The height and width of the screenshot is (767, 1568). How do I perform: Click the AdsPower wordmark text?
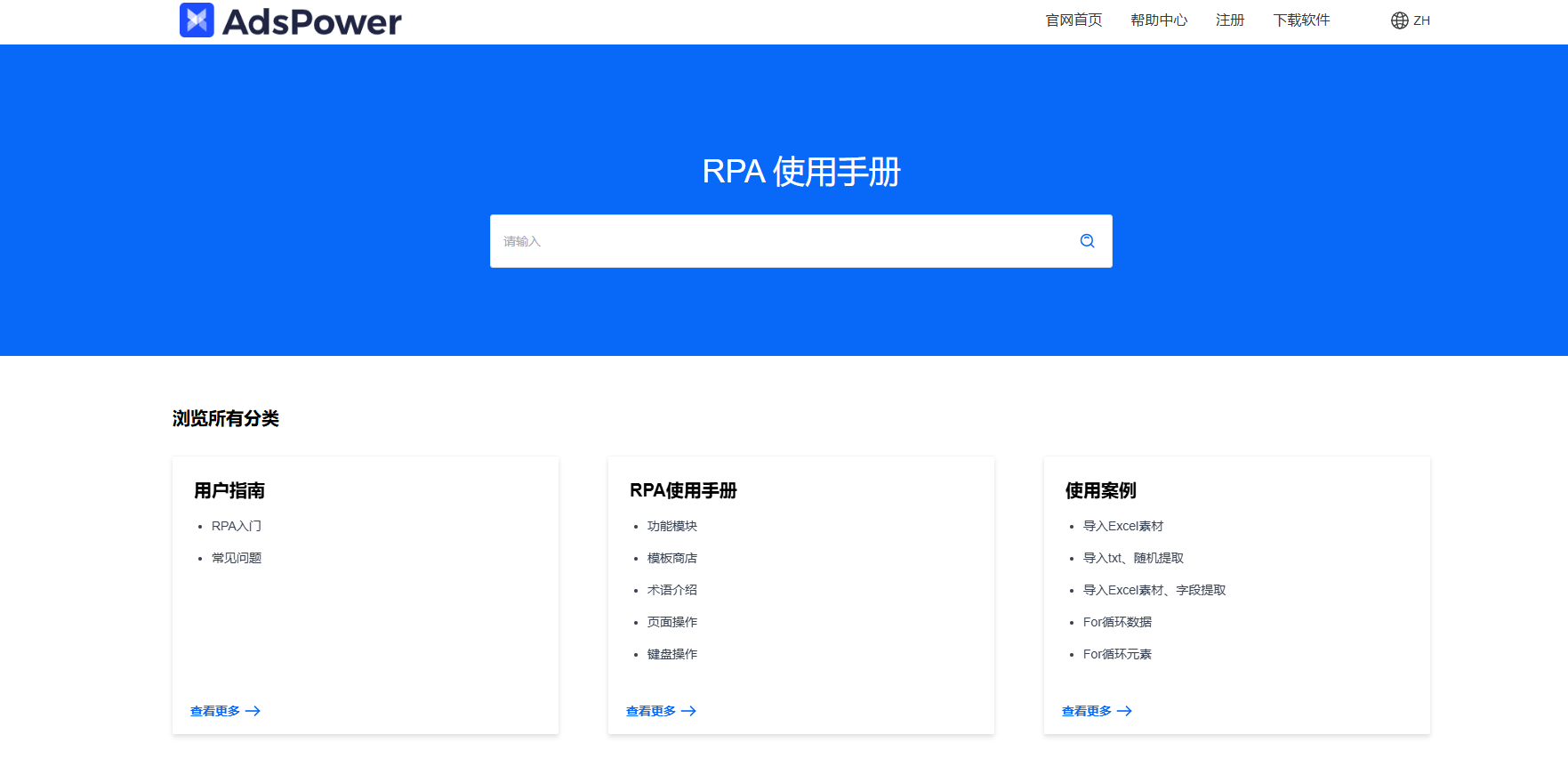point(311,21)
